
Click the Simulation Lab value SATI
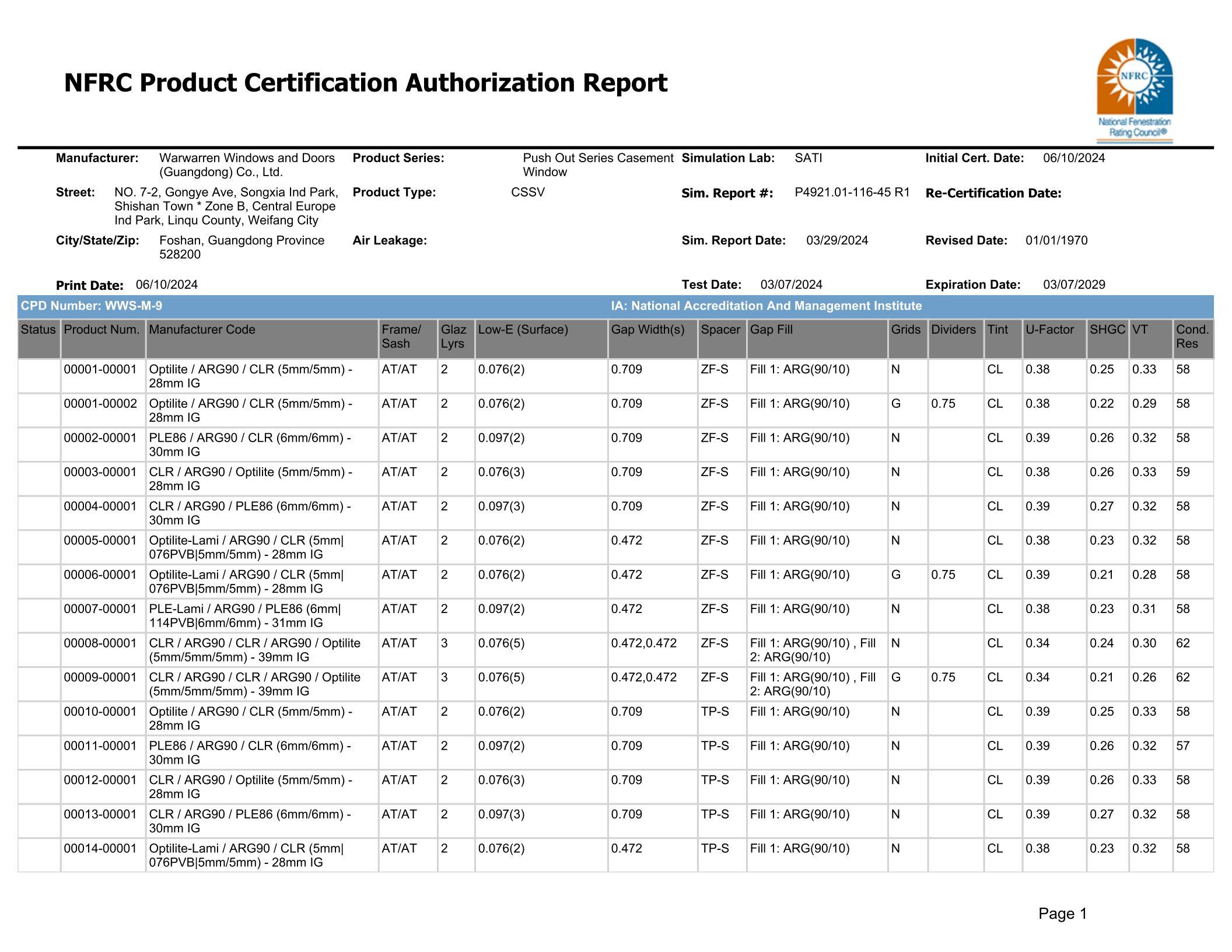pyautogui.click(x=808, y=158)
